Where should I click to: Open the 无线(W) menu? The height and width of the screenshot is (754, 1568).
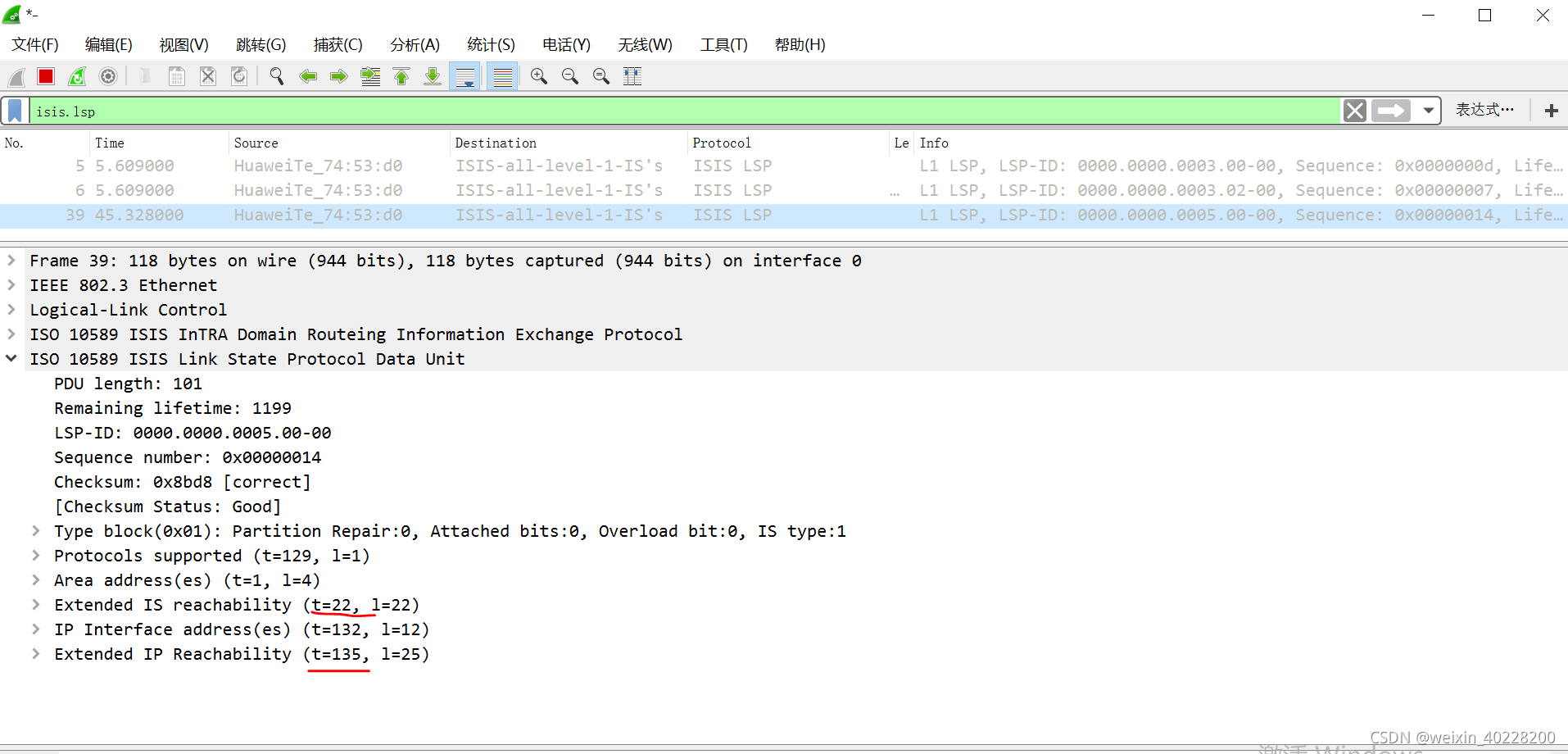(x=645, y=45)
